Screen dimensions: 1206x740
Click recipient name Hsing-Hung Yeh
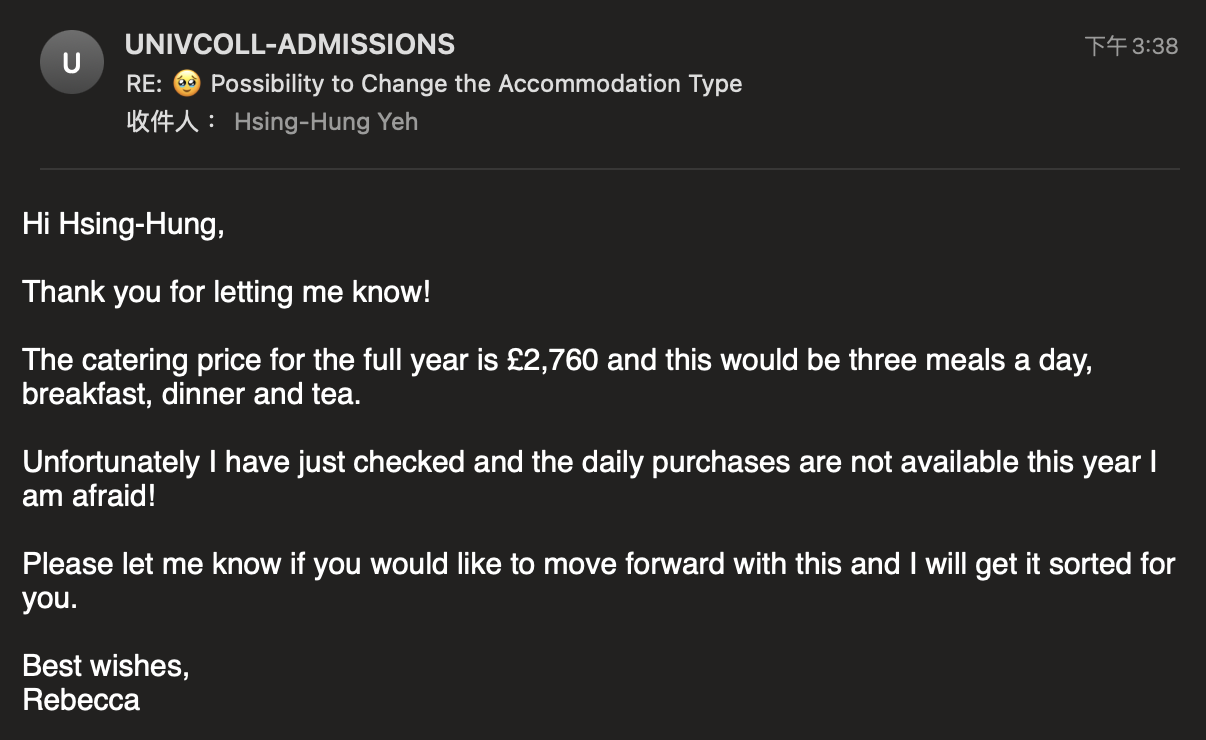[x=326, y=122]
